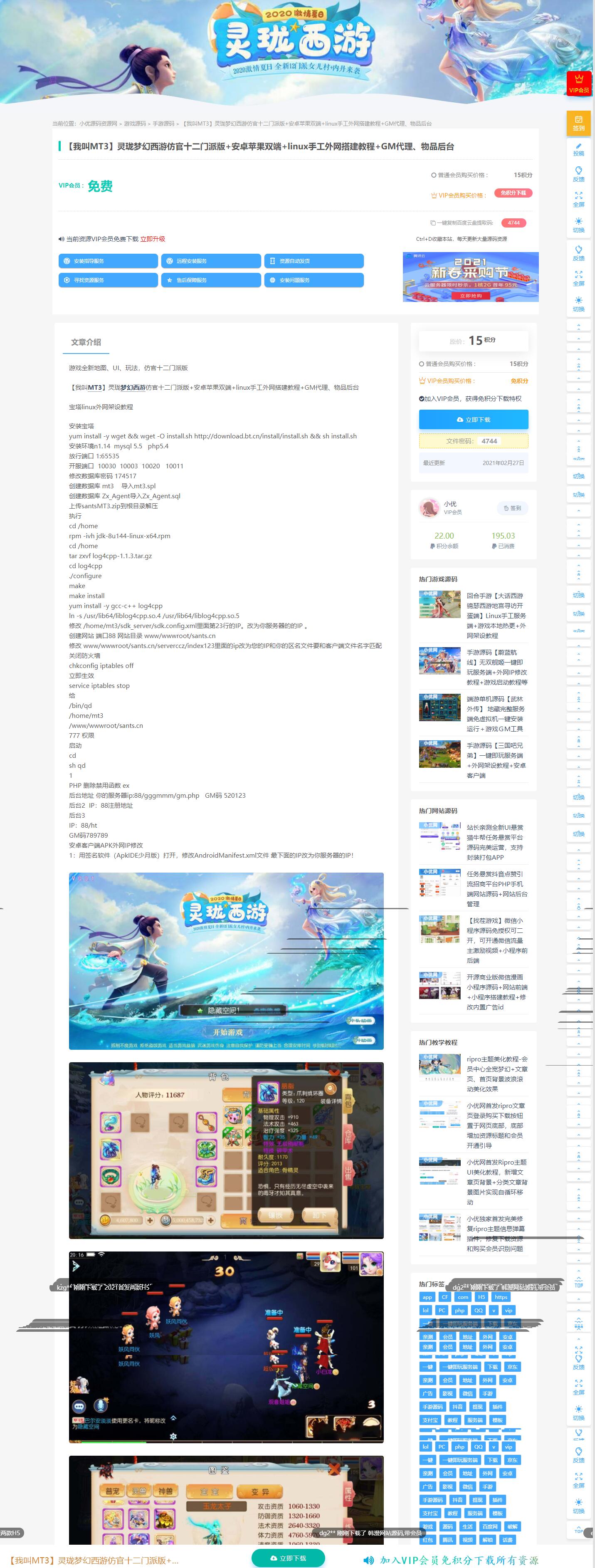Select the 红包 tag

click(x=428, y=1540)
